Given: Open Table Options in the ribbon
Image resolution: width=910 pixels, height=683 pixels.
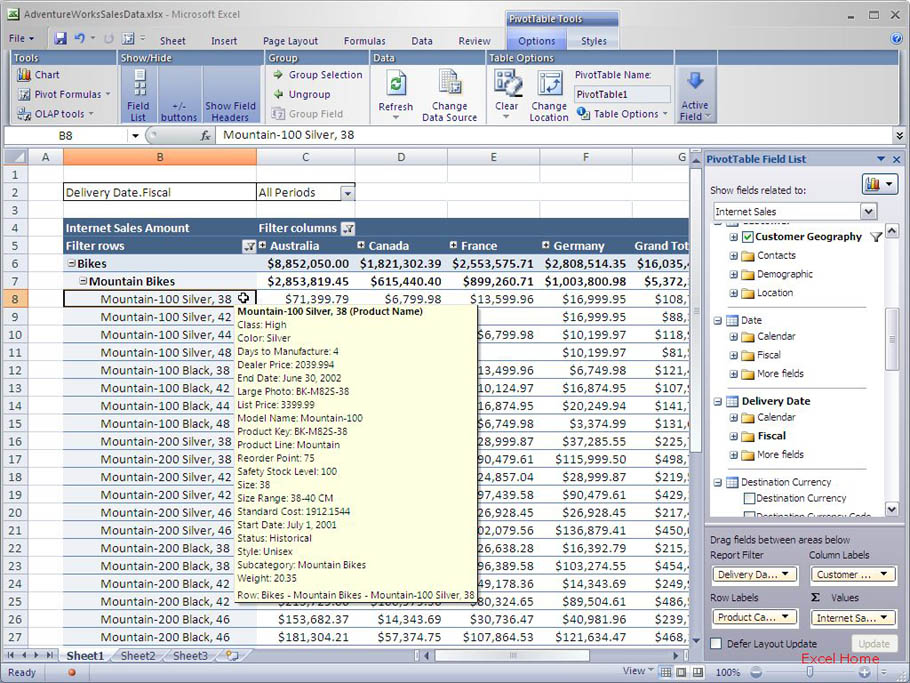Looking at the screenshot, I should (x=622, y=114).
